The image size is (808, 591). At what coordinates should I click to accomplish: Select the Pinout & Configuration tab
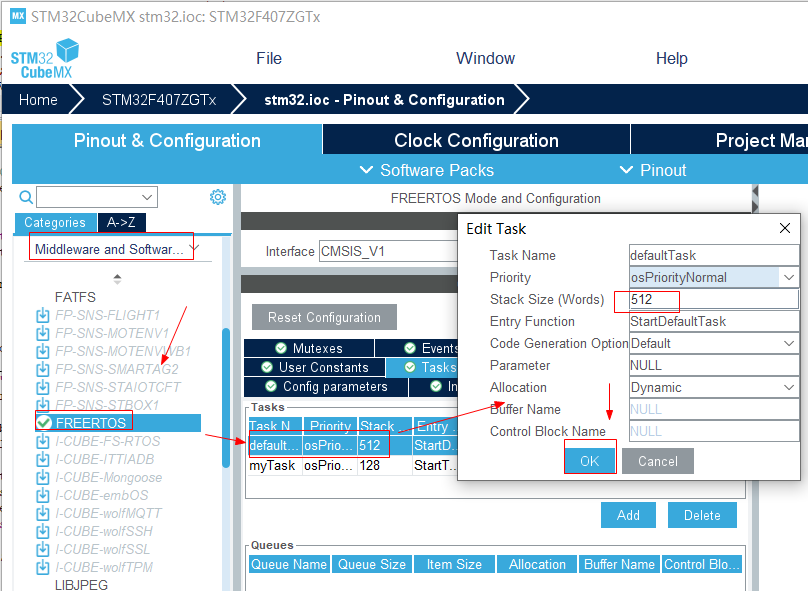point(167,140)
